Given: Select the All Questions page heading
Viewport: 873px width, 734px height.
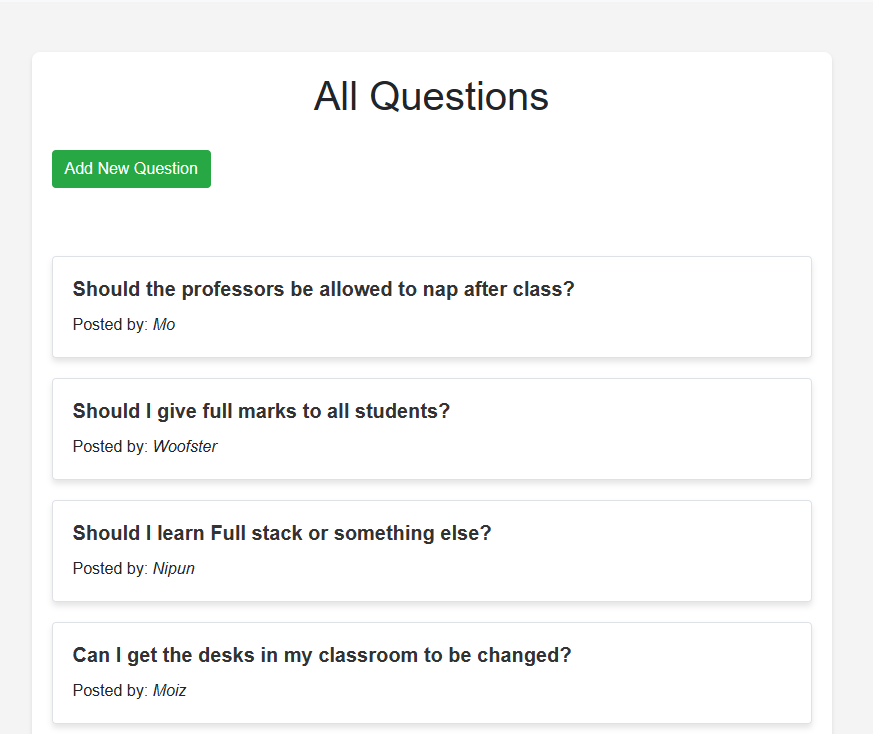Looking at the screenshot, I should (431, 97).
